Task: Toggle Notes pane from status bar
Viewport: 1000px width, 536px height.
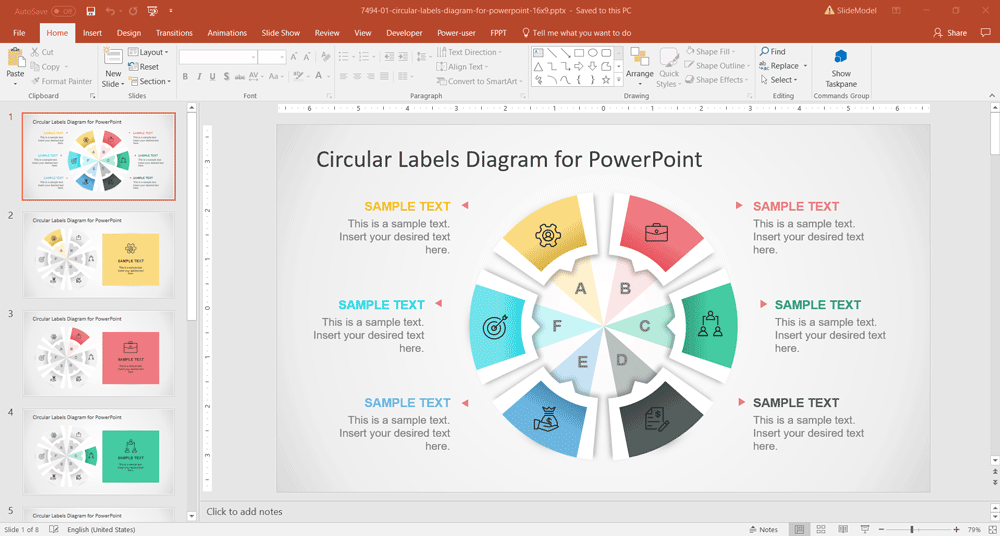Action: (x=764, y=530)
